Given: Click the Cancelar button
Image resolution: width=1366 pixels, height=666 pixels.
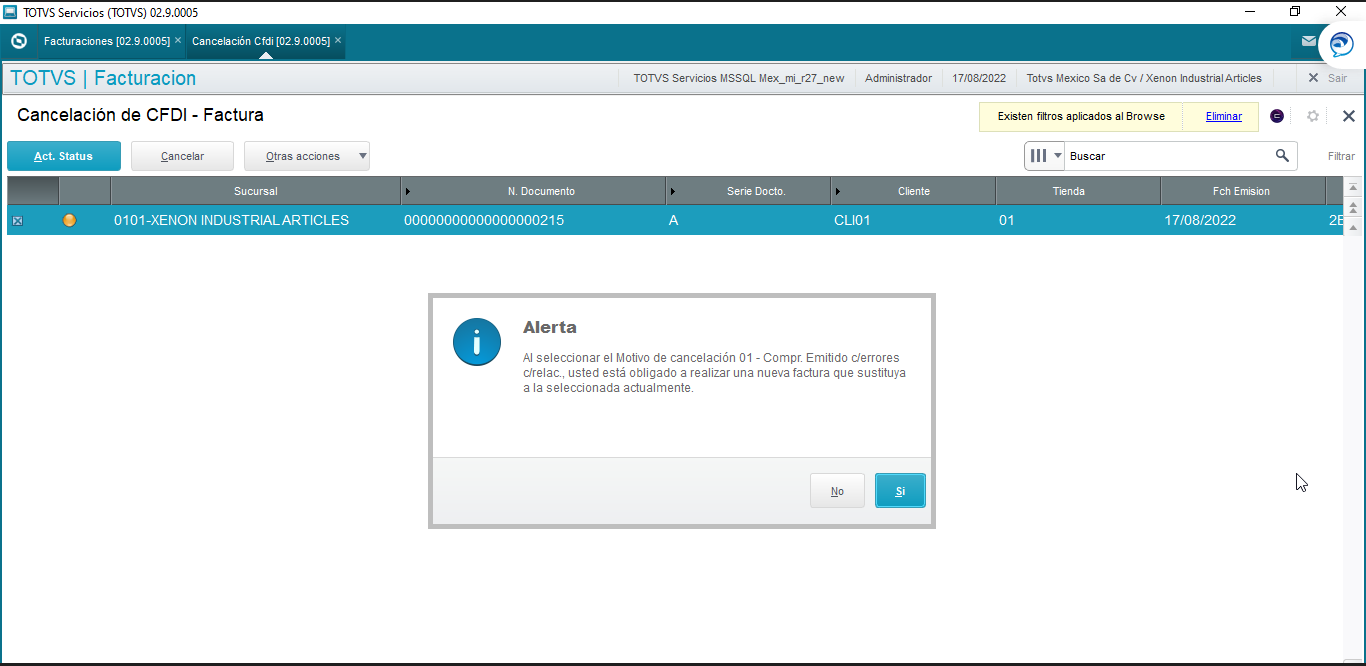Looking at the screenshot, I should tap(182, 156).
